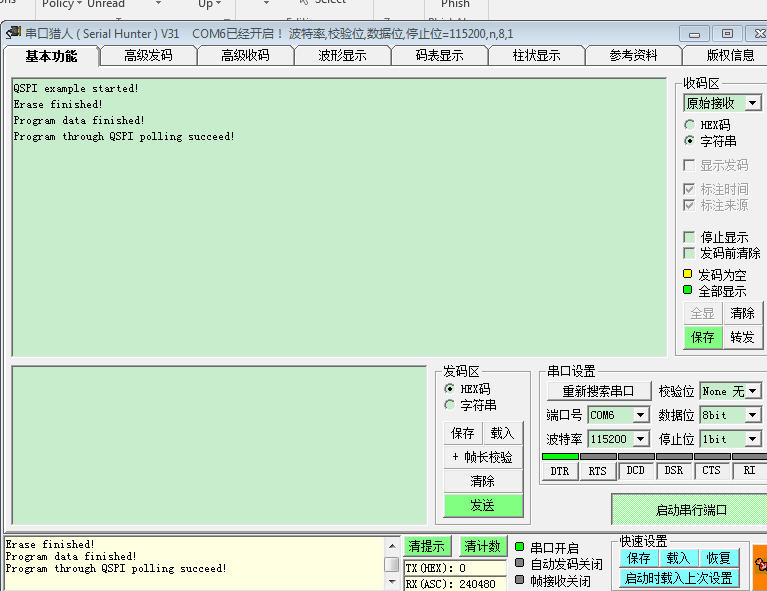Image resolution: width=767 pixels, height=591 pixels.
Task: Click the green DTR status bar
Action: pos(560,456)
